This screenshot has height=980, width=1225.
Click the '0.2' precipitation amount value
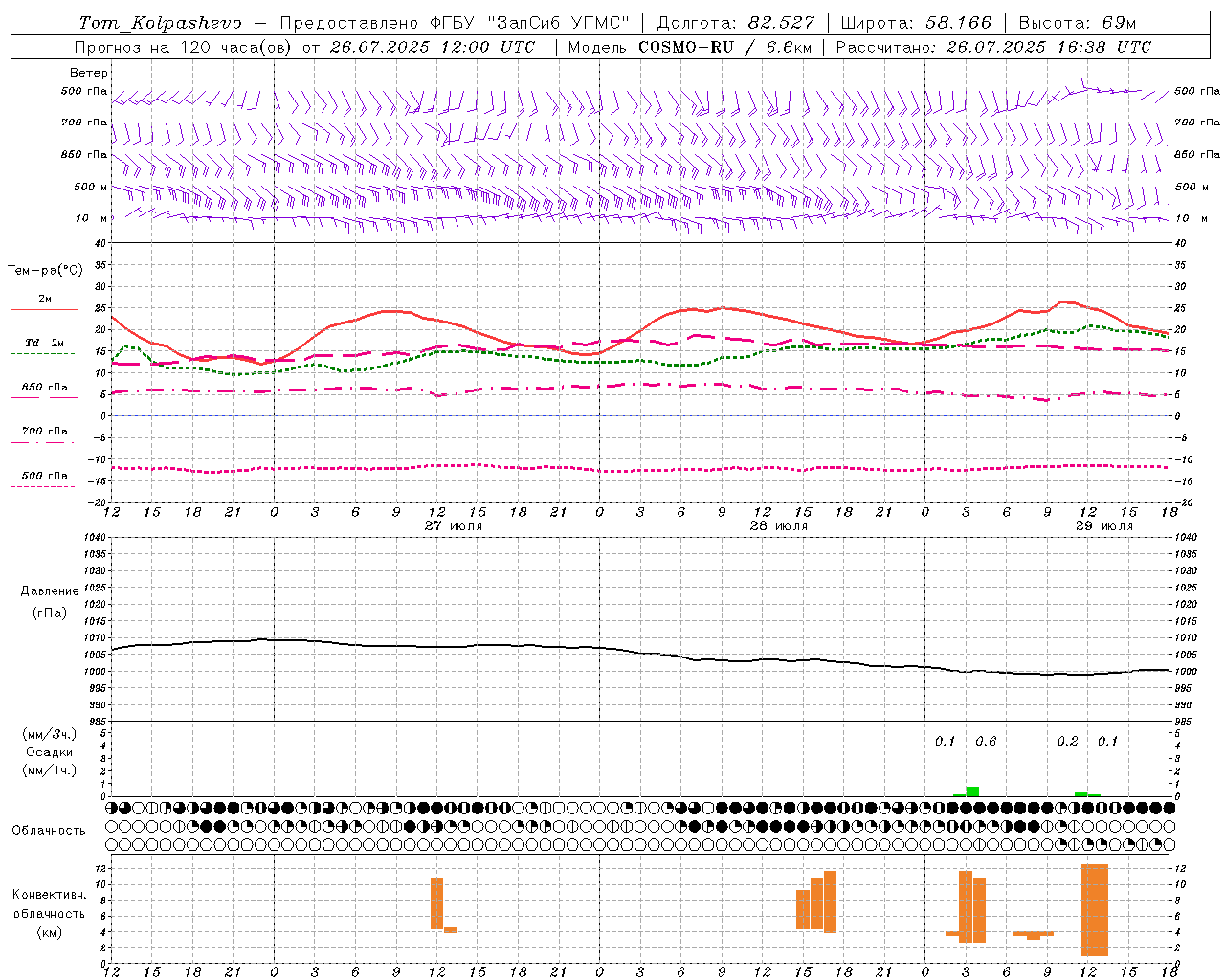pyautogui.click(x=1067, y=742)
